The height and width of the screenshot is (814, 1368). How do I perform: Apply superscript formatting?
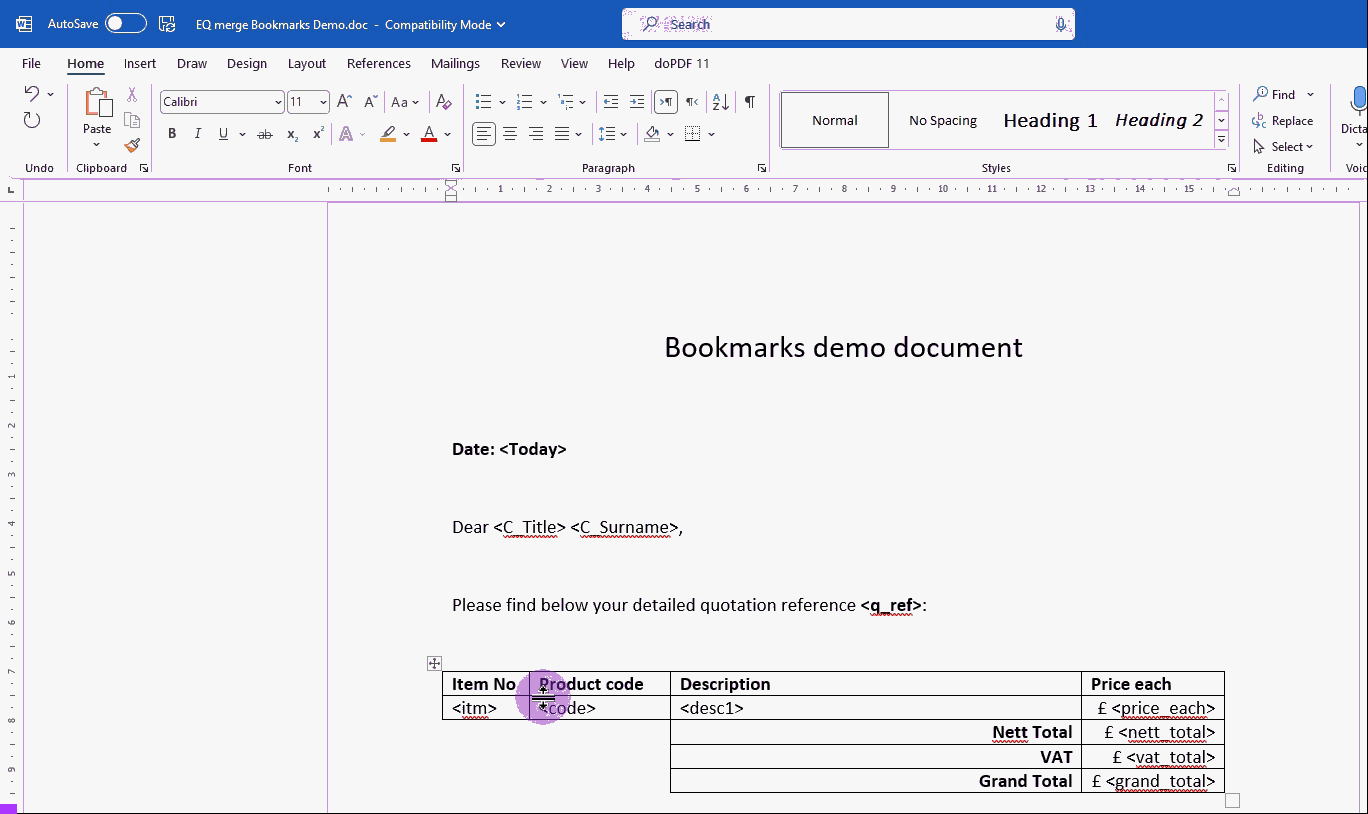point(318,134)
